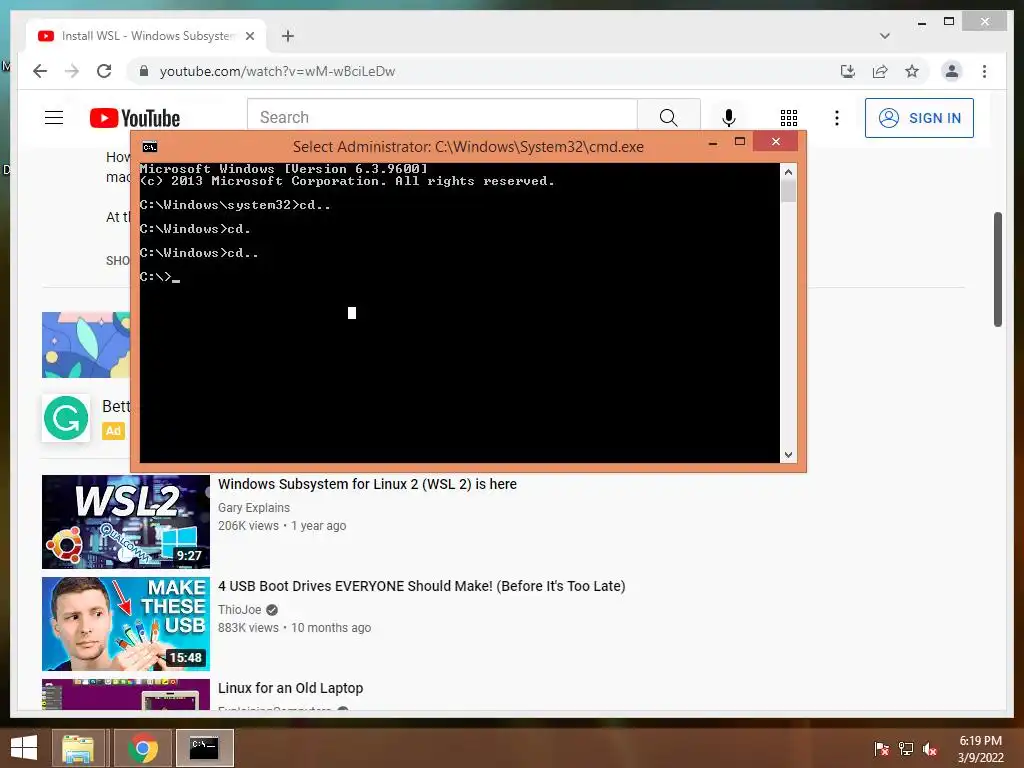Click the forward navigation arrow
The height and width of the screenshot is (768, 1024).
click(72, 71)
